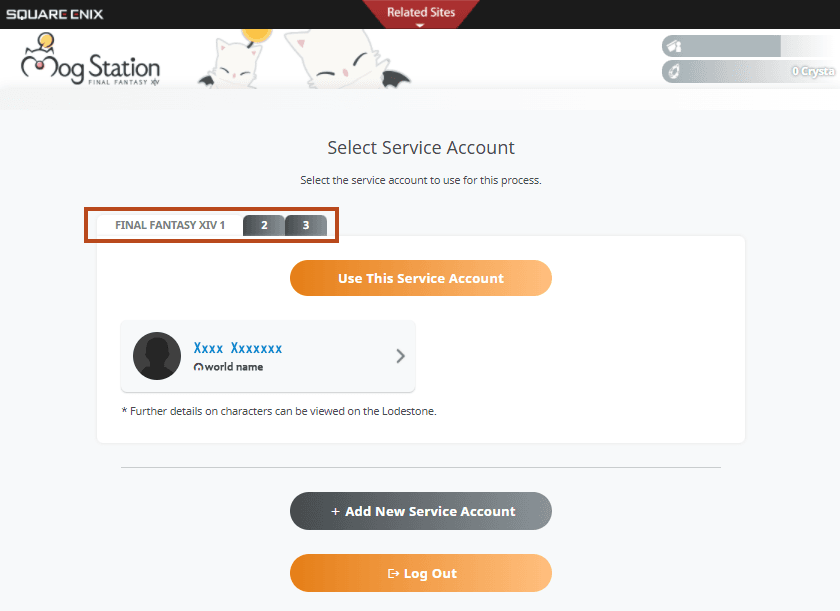840x611 pixels.
Task: Click the Crysta crystal icon
Action: click(x=673, y=72)
